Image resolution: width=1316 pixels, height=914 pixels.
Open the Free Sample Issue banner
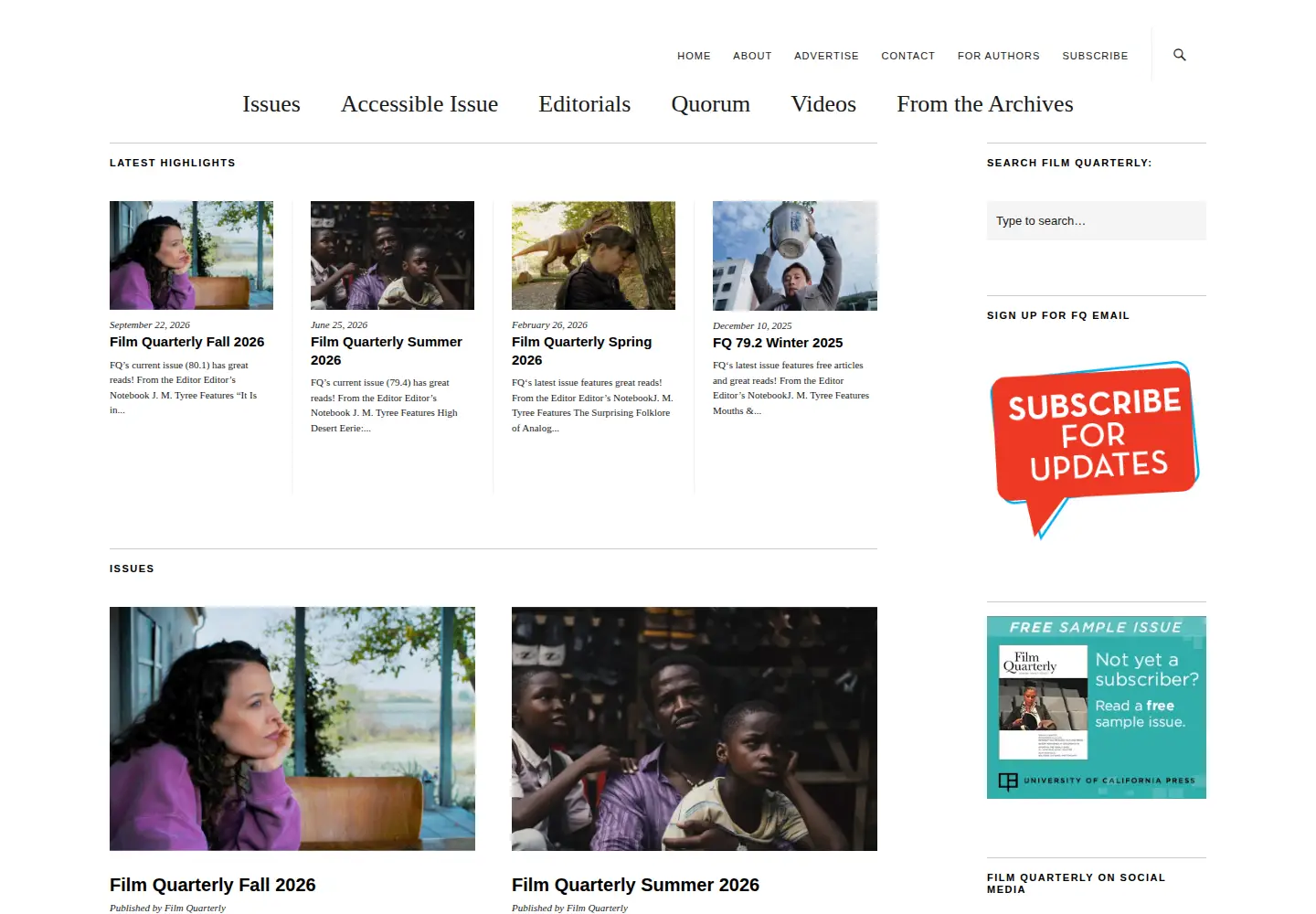coord(1097,707)
